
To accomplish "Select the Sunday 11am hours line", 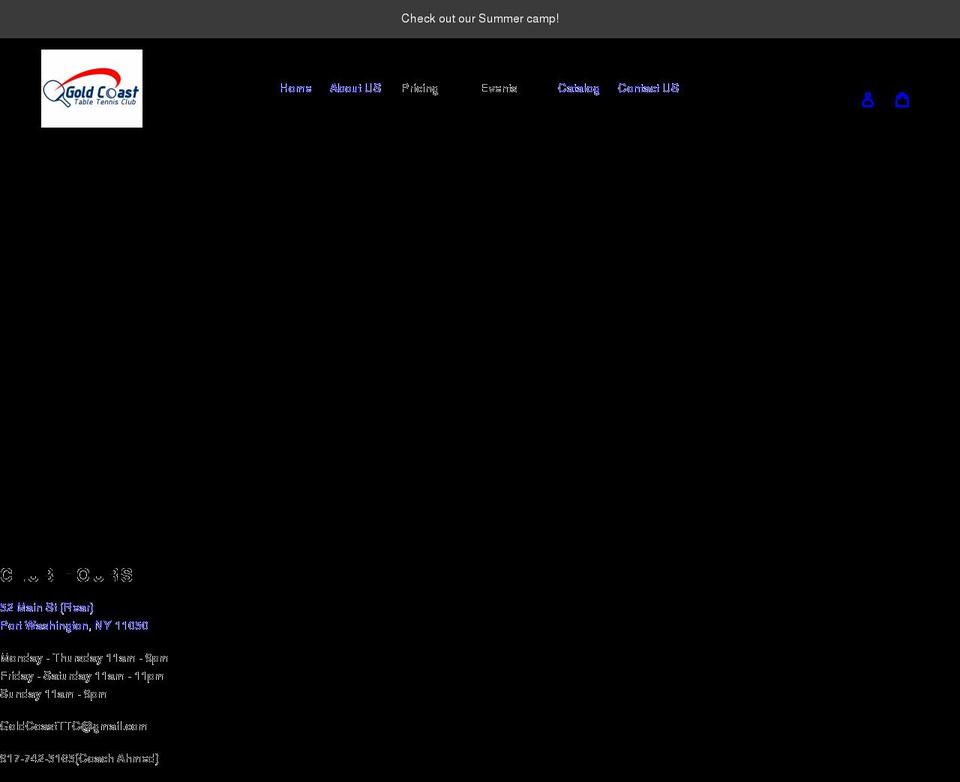I will coord(53,694).
